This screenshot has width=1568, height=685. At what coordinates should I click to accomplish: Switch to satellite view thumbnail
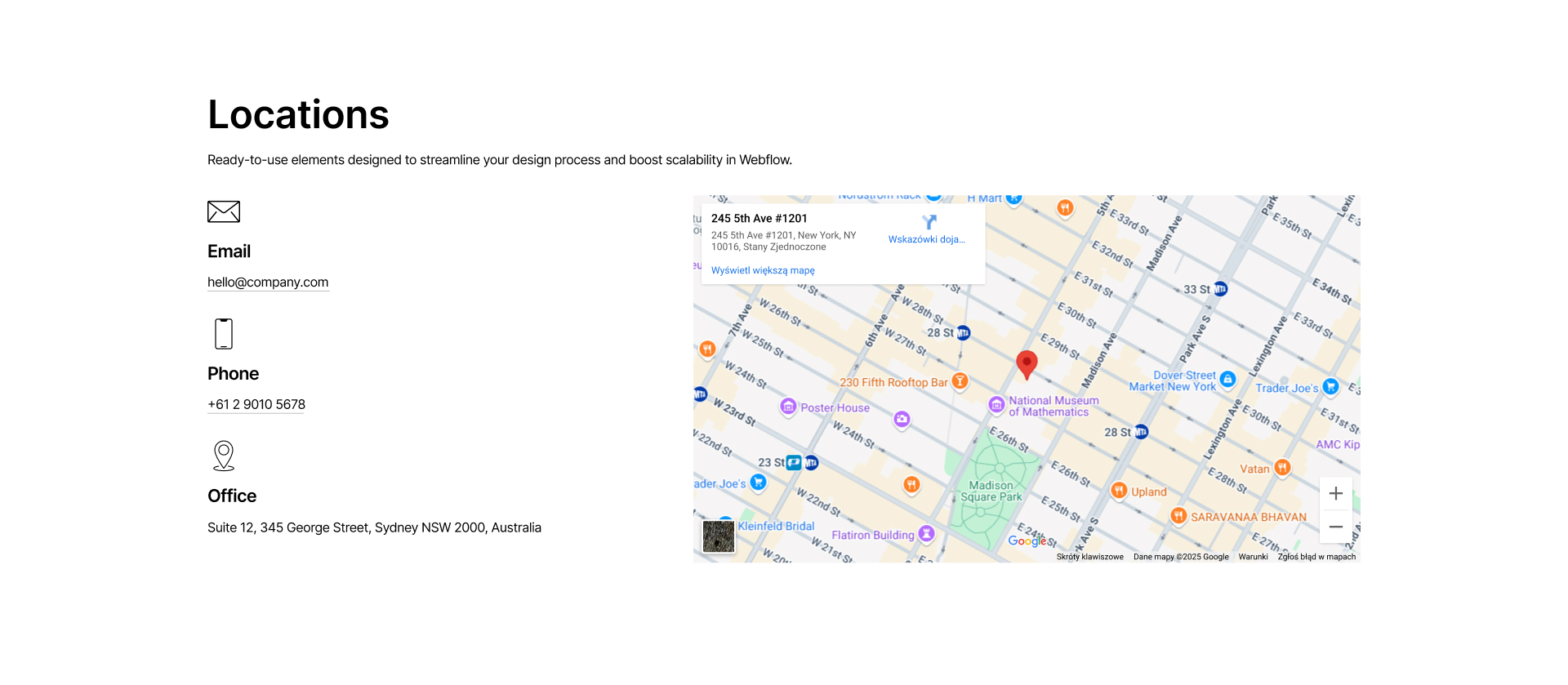719,536
